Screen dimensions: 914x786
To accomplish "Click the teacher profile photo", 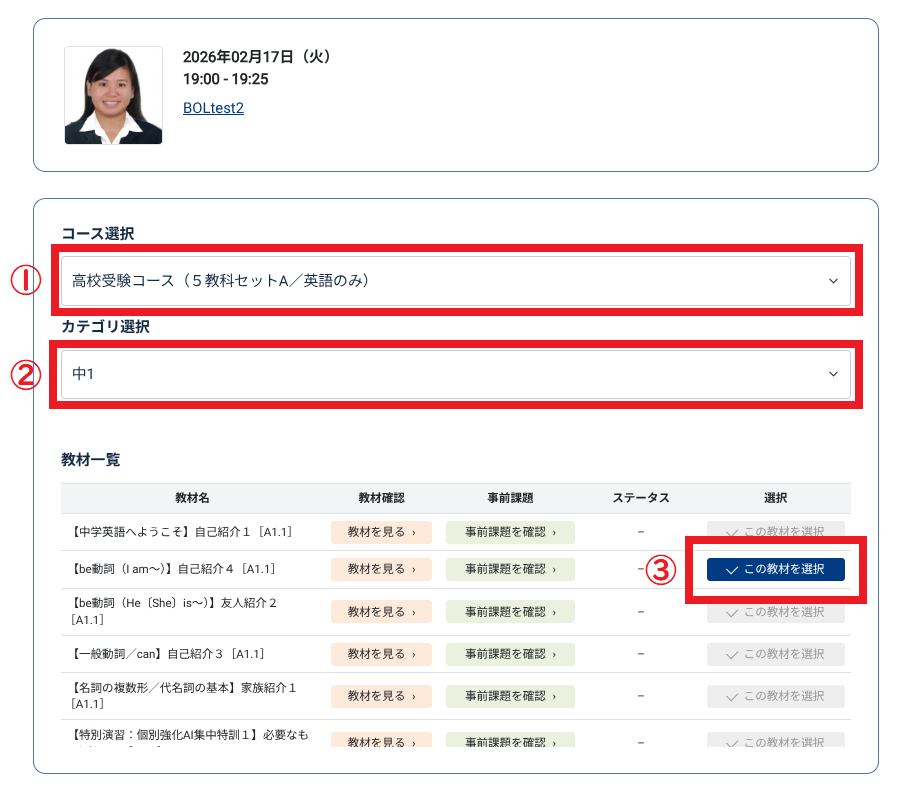I will [x=113, y=95].
